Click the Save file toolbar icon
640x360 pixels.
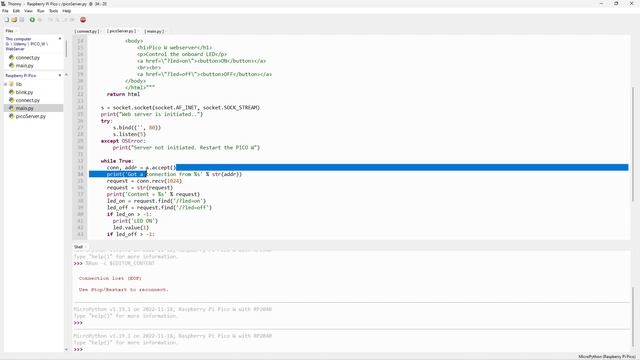coord(22,20)
